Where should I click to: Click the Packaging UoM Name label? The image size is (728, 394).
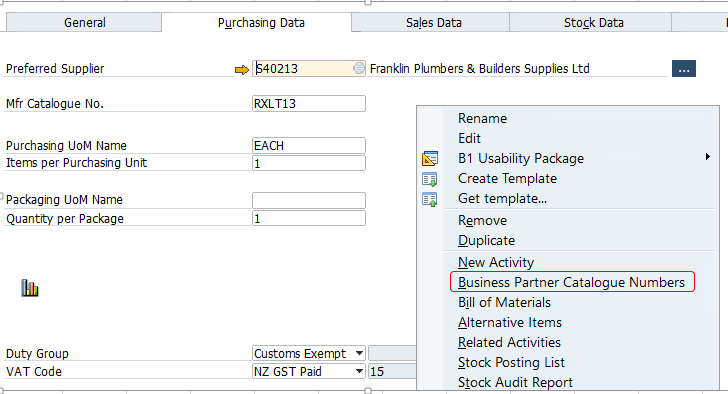tap(65, 200)
